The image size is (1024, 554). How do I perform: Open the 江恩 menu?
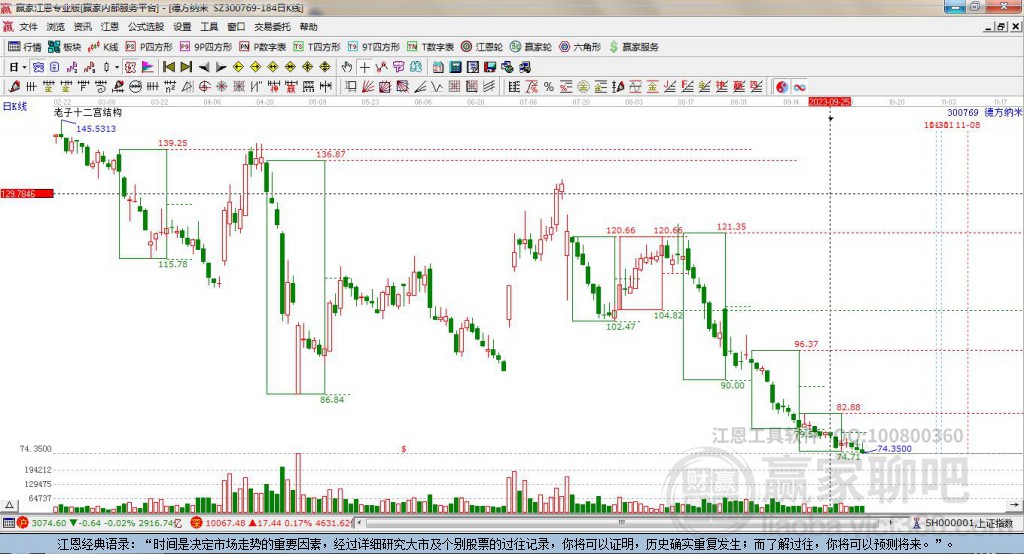click(110, 27)
